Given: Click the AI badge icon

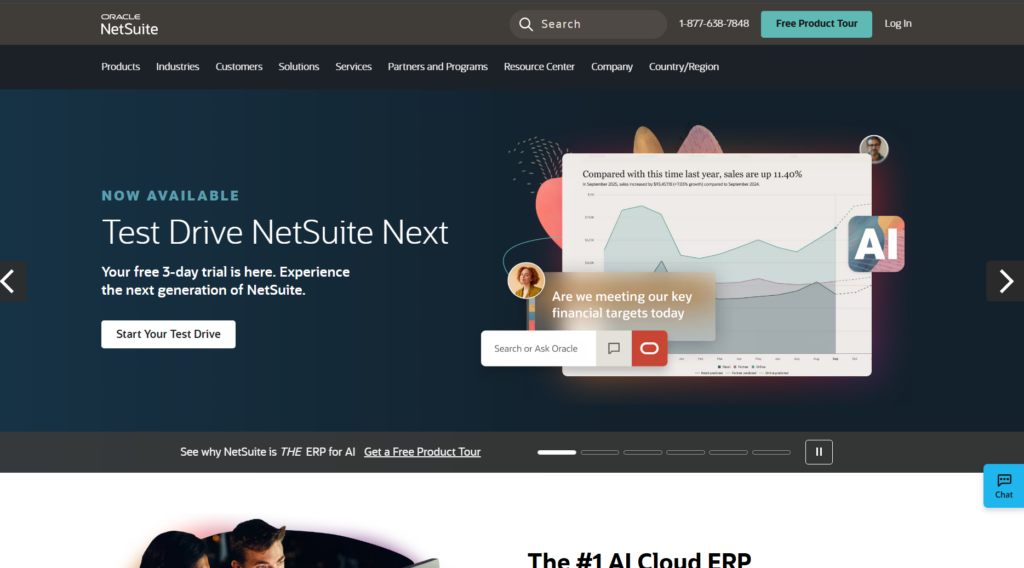Looking at the screenshot, I should pos(876,244).
